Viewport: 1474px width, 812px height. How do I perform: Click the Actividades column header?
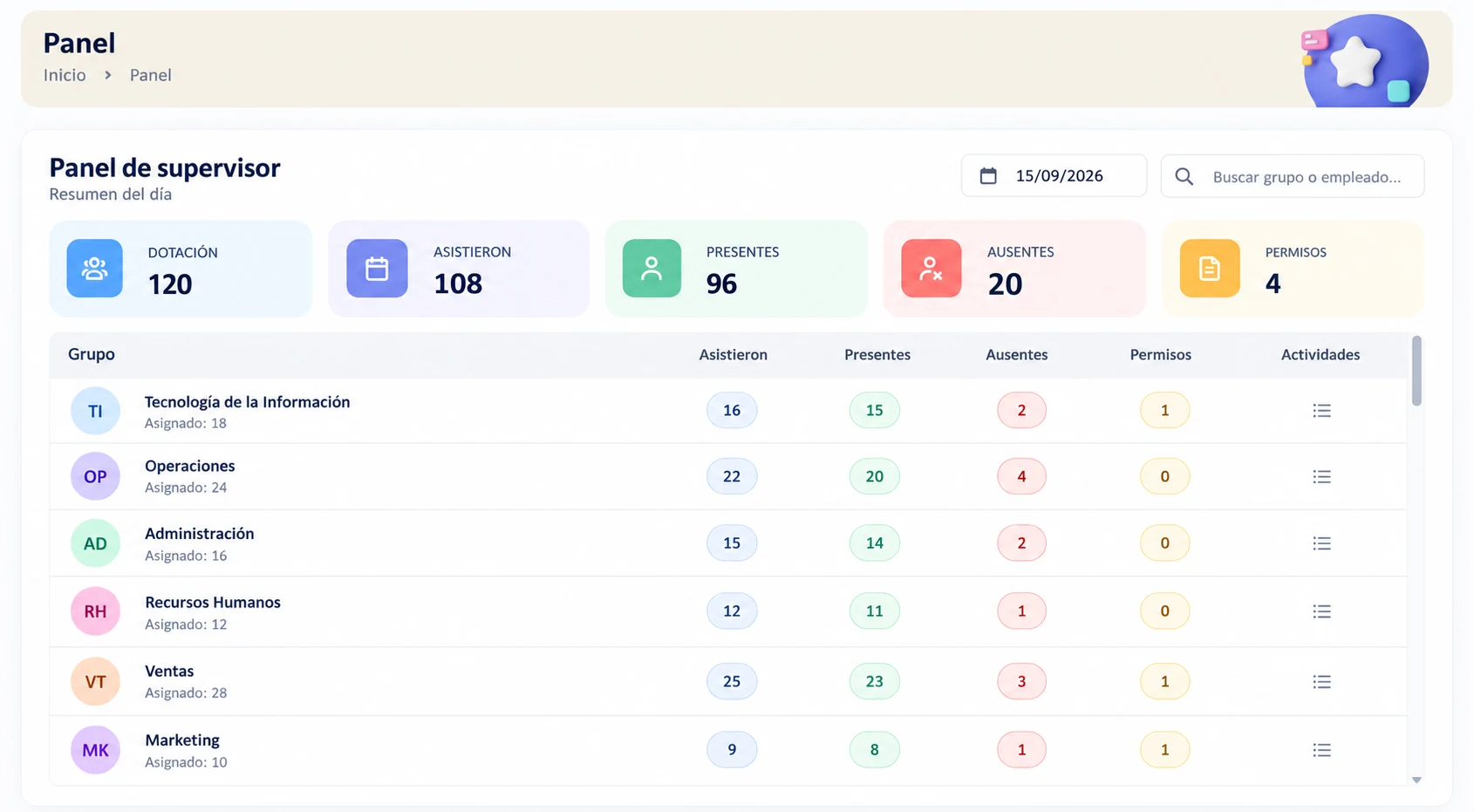coord(1320,355)
